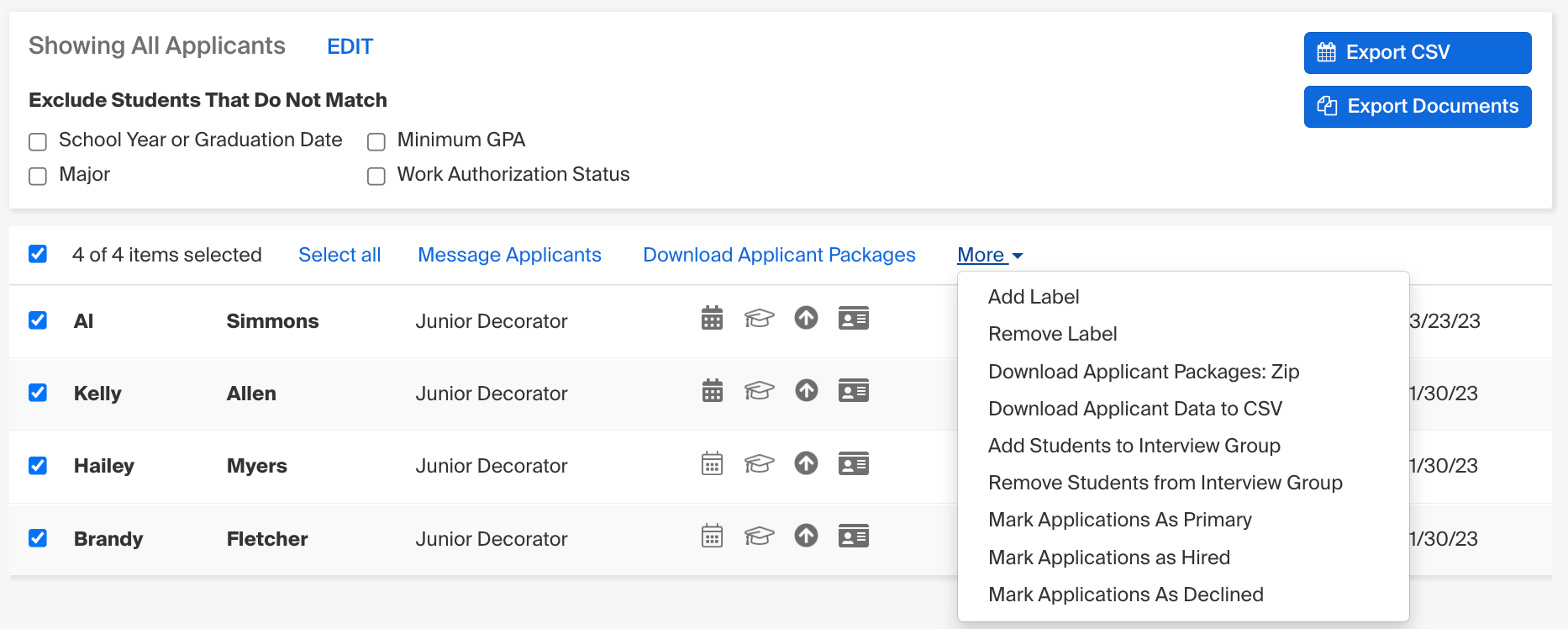Click the last name Simmons

click(x=272, y=321)
